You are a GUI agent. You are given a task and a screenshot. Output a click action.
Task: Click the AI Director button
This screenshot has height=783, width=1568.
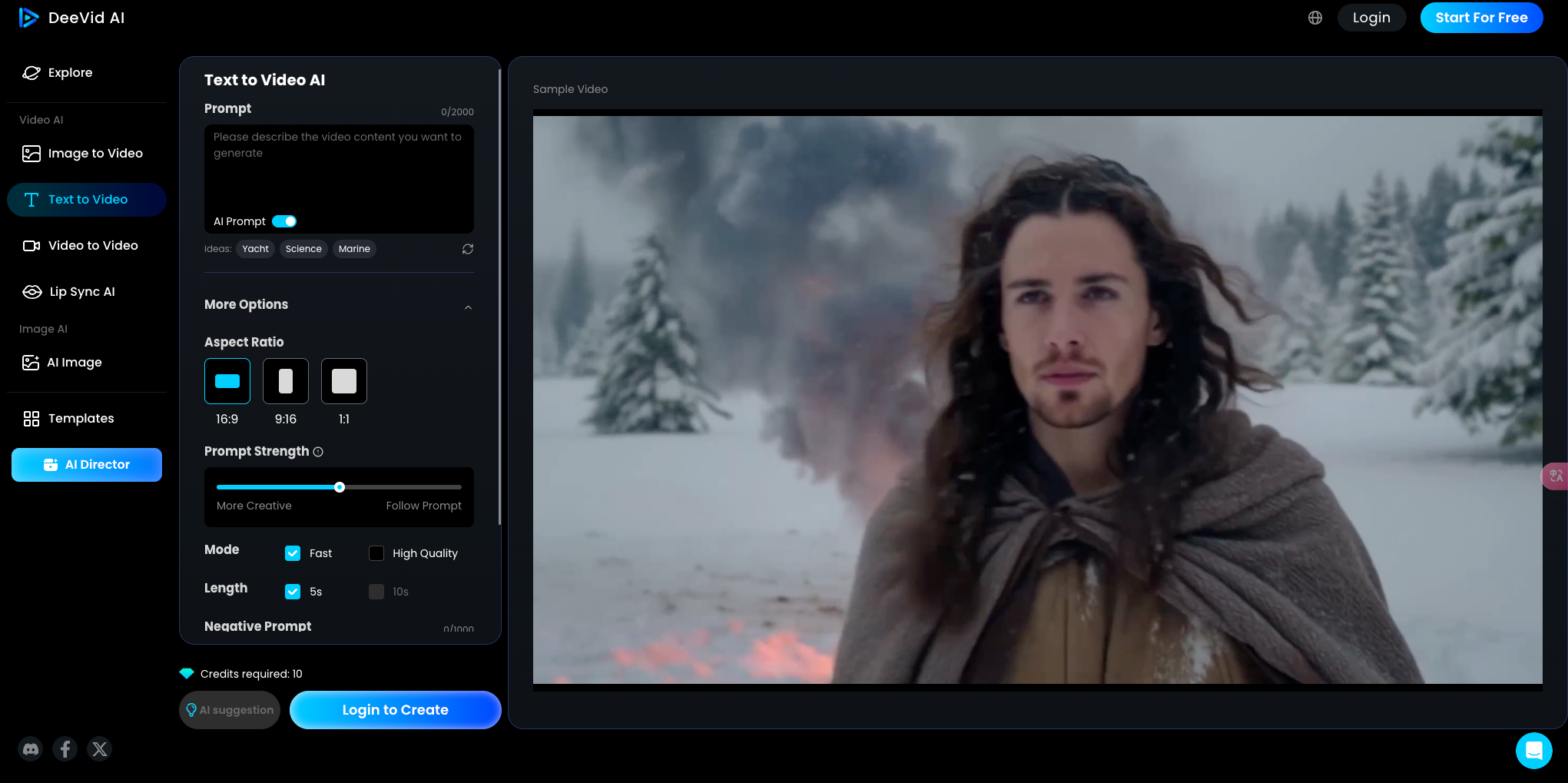click(87, 465)
